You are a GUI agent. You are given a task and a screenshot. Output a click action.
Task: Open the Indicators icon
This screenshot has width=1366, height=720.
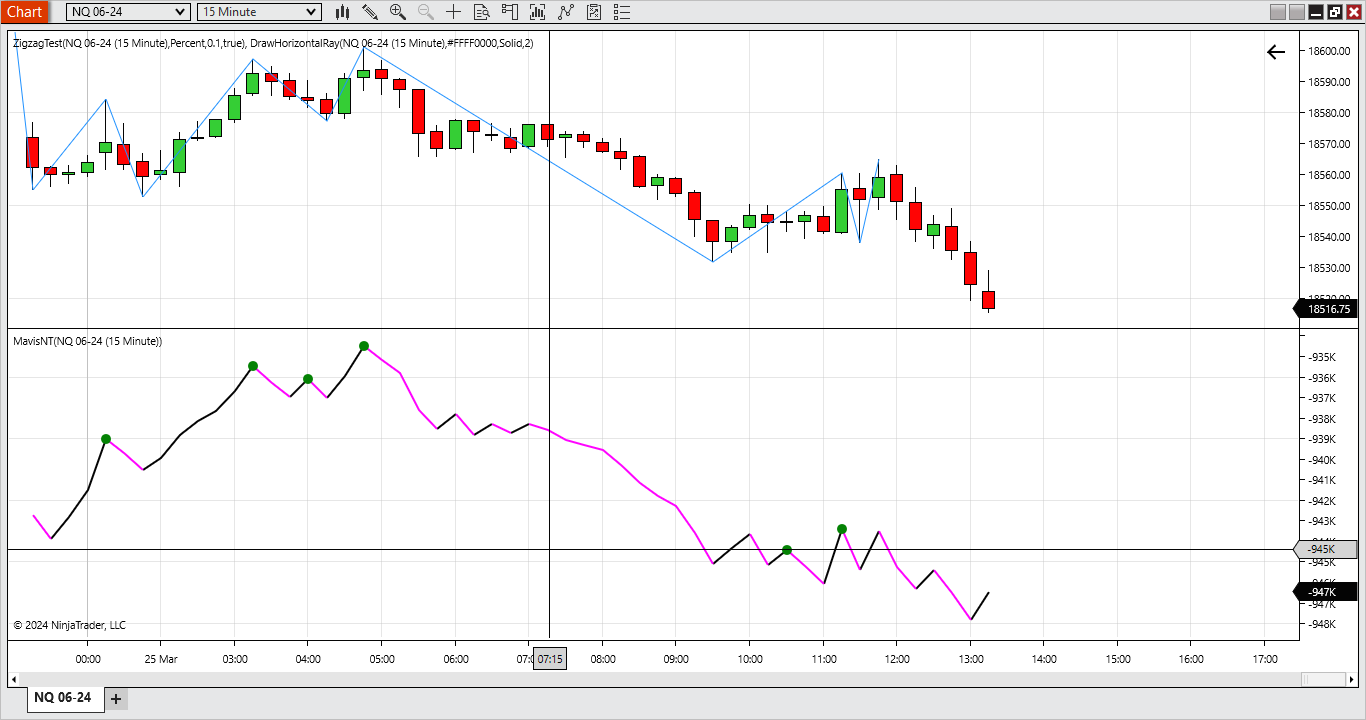pyautogui.click(x=566, y=12)
